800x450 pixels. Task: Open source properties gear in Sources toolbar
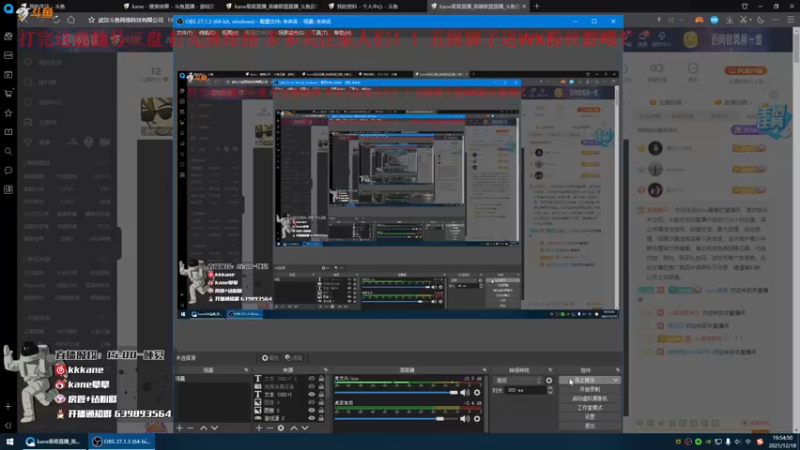[x=281, y=428]
